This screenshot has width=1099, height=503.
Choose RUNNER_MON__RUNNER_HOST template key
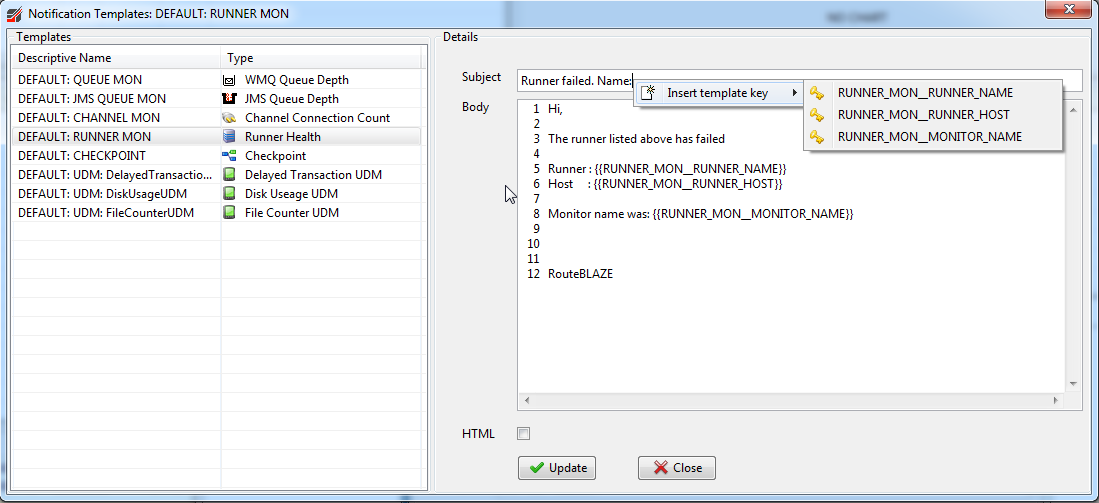click(x=923, y=115)
